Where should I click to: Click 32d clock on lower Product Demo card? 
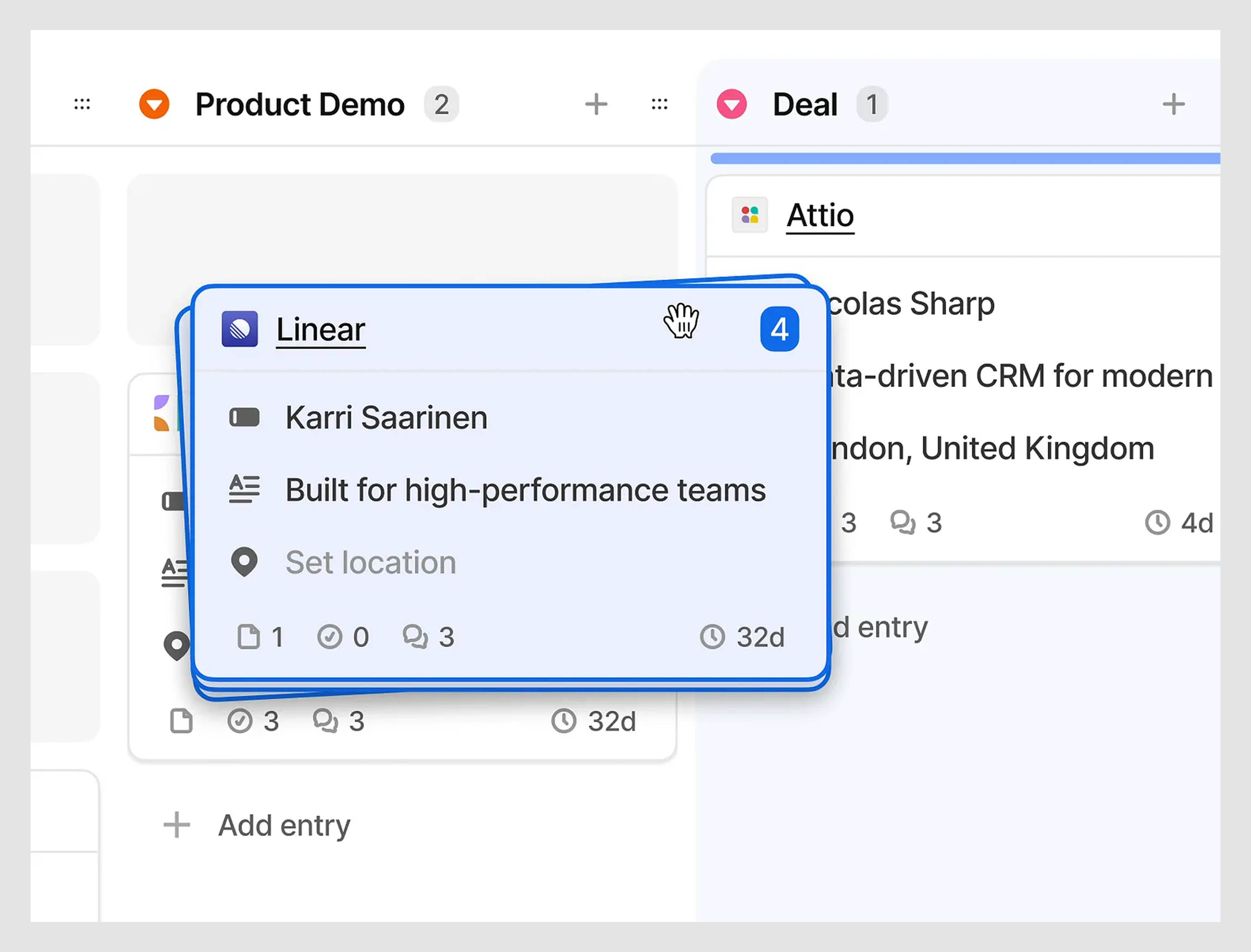tap(594, 722)
